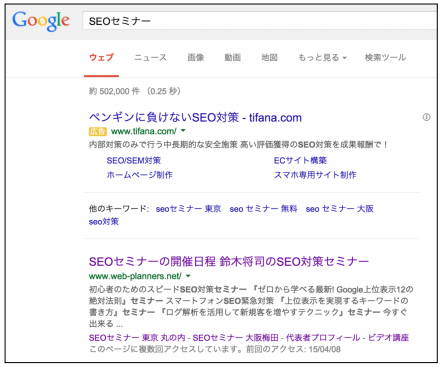Open sublink 代表者プロフィール
This screenshot has height=367, width=442.
[x=323, y=338]
